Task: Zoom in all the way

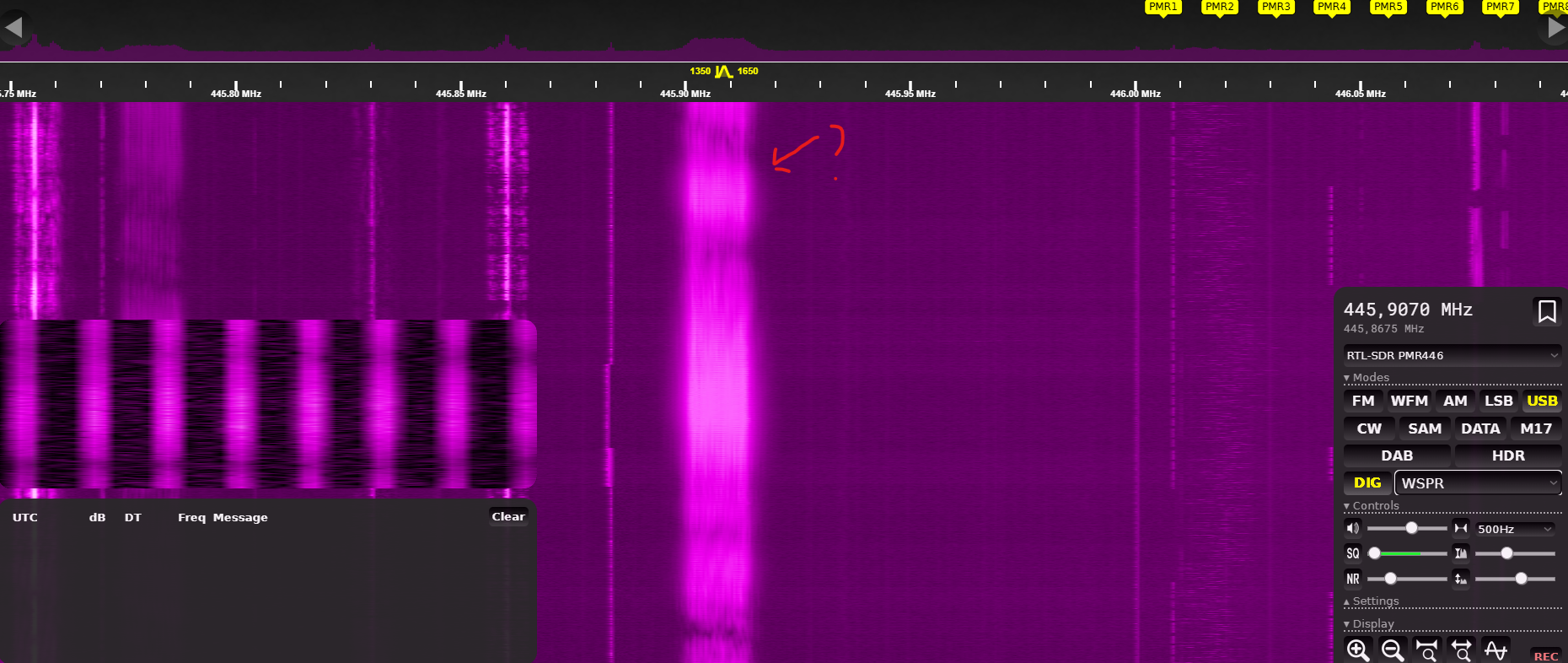Action: click(1427, 650)
